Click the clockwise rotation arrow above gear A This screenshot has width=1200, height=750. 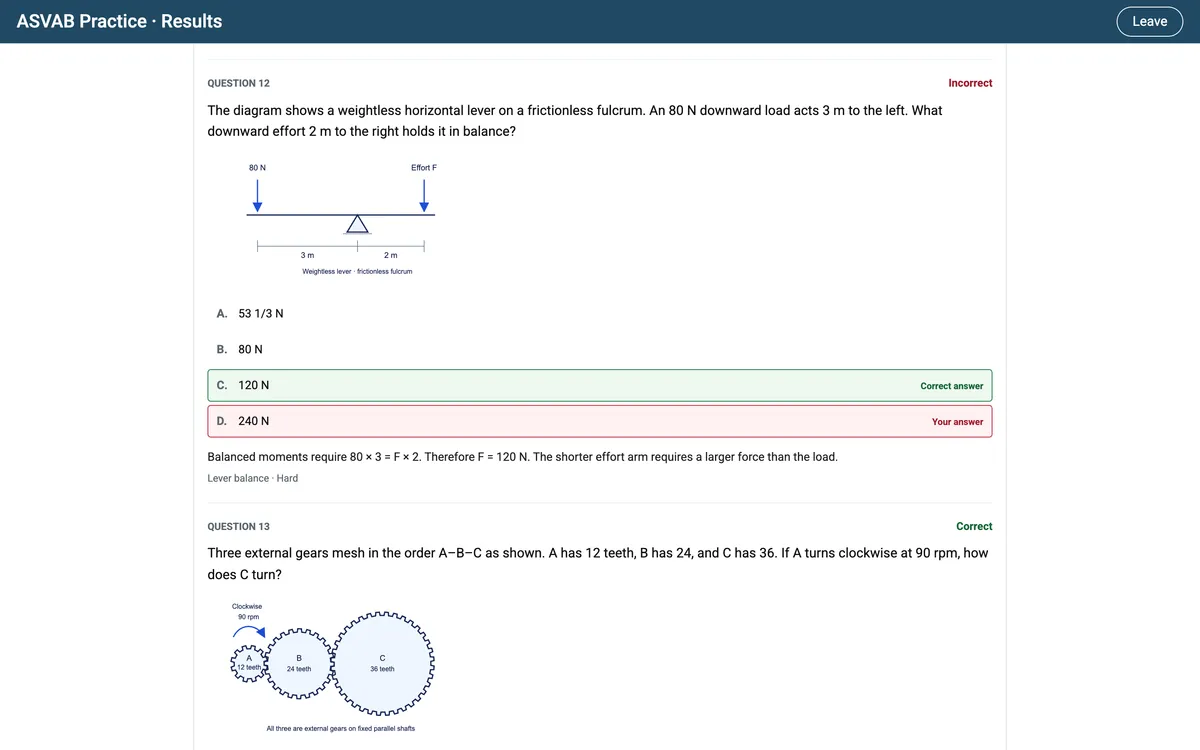coord(249,634)
